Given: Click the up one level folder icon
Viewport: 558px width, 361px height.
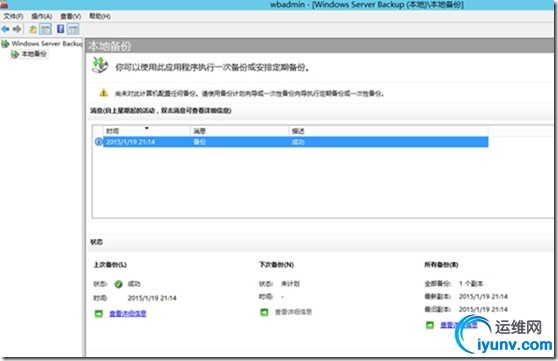Looking at the screenshot, I should click(x=33, y=29).
